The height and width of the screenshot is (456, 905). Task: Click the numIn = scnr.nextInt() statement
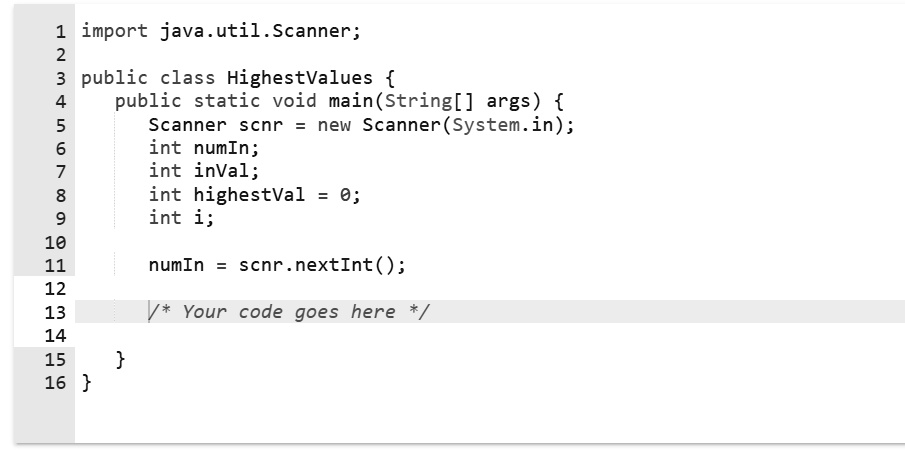coord(277,265)
